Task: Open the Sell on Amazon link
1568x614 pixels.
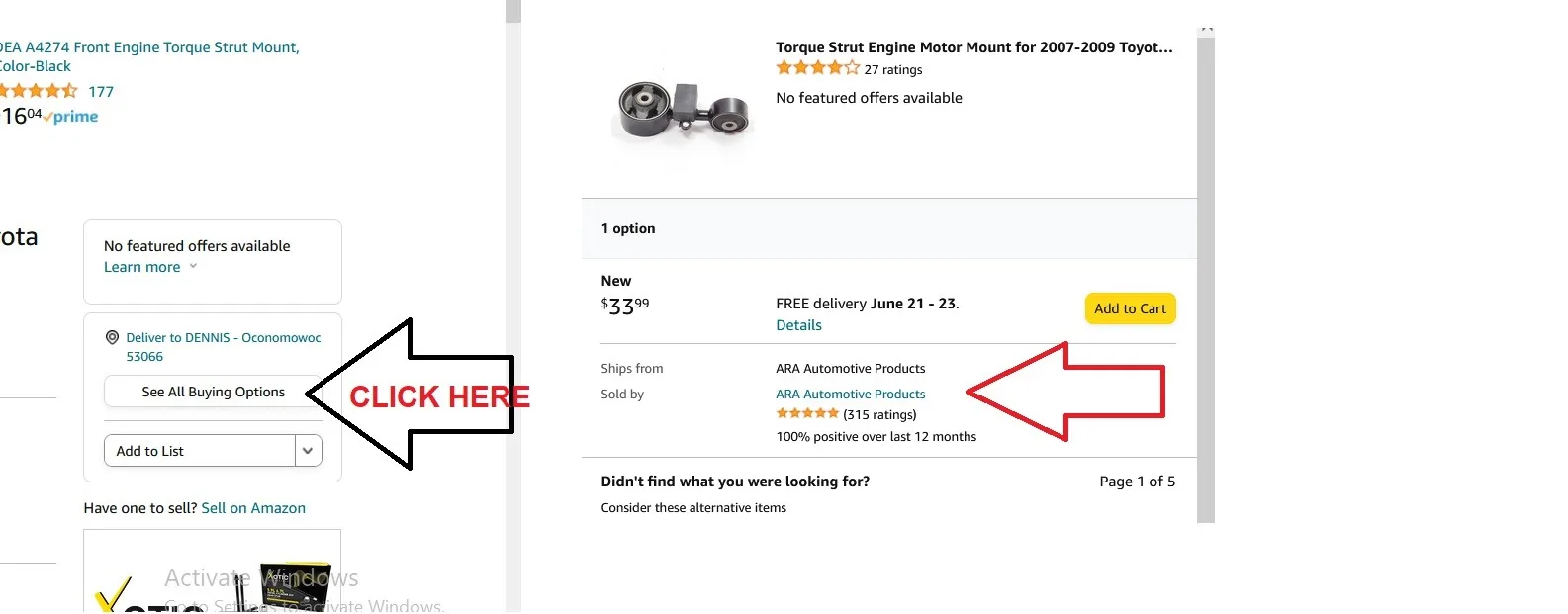Action: (253, 508)
